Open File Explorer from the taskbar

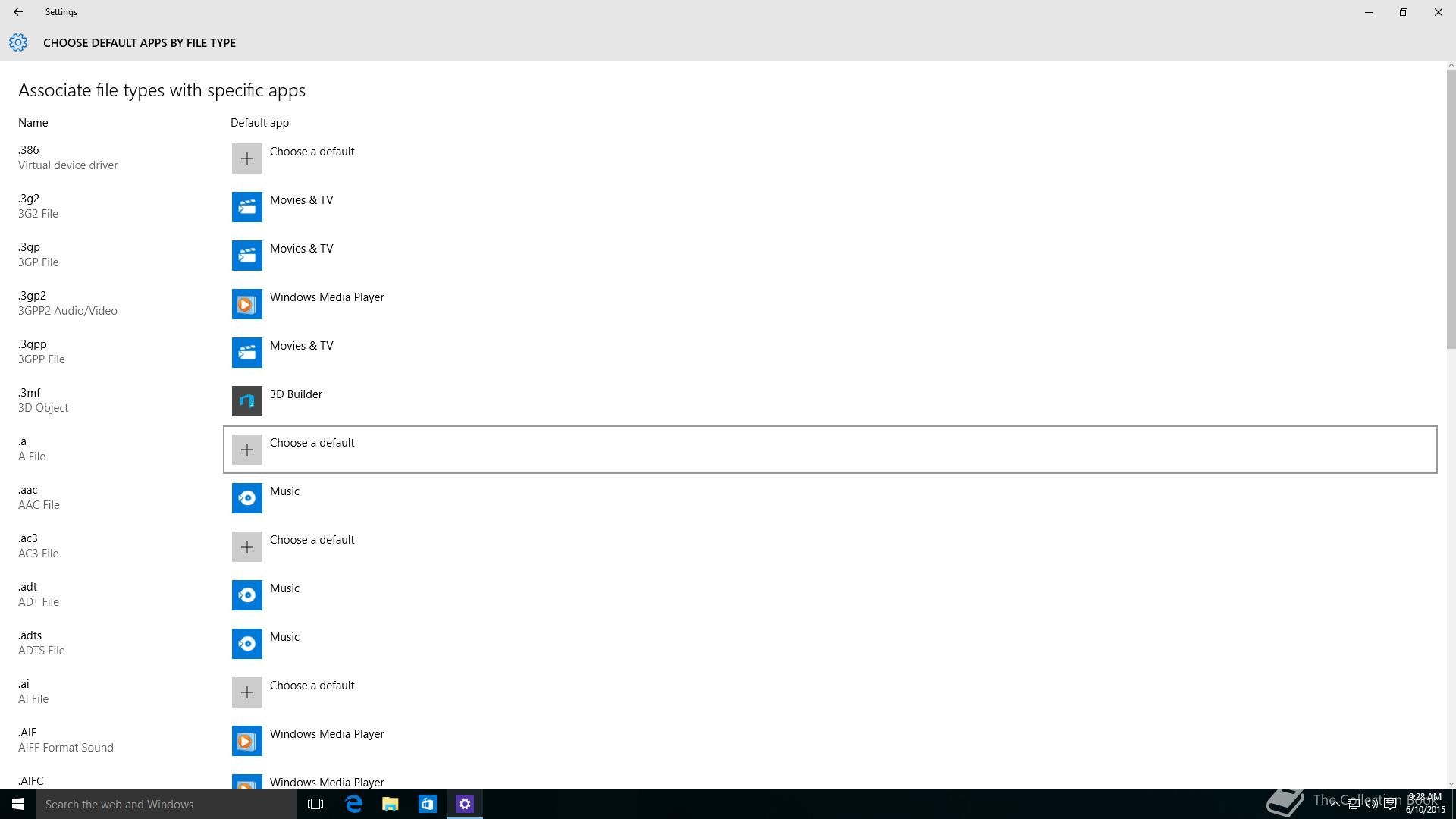(x=390, y=804)
